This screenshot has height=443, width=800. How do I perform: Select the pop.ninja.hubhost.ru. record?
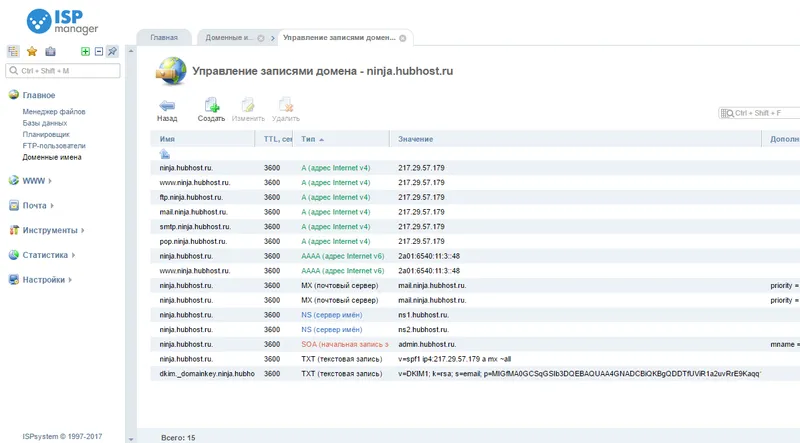pos(475,241)
